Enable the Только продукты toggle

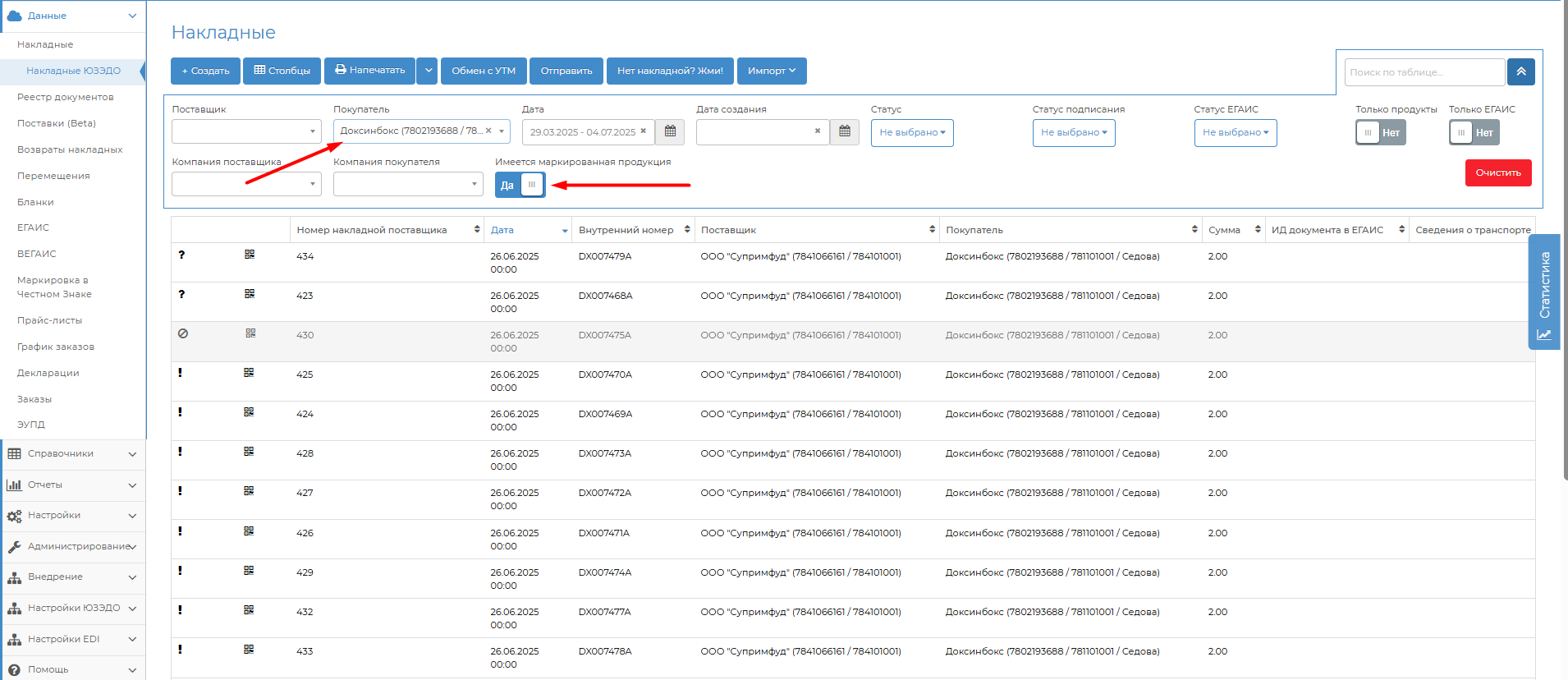(1380, 133)
